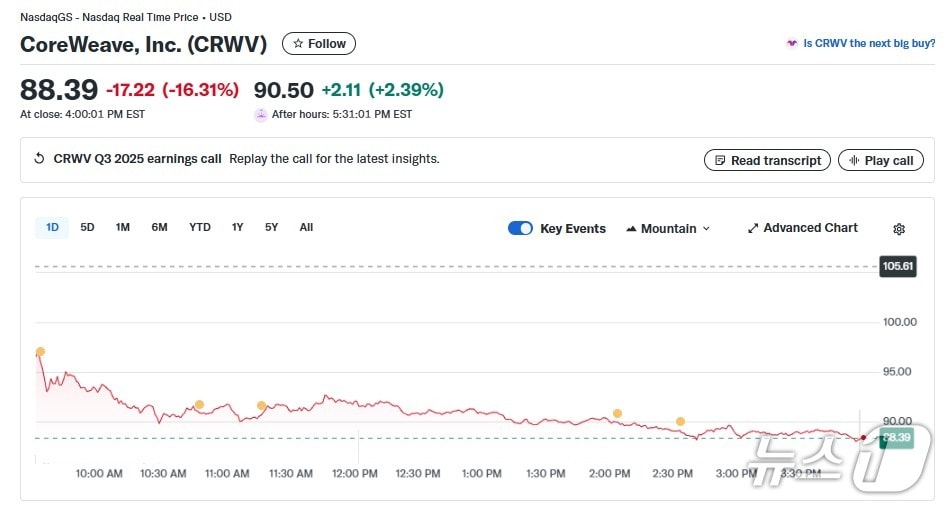
Task: Click the star icon in Follow button
Action: 298,44
